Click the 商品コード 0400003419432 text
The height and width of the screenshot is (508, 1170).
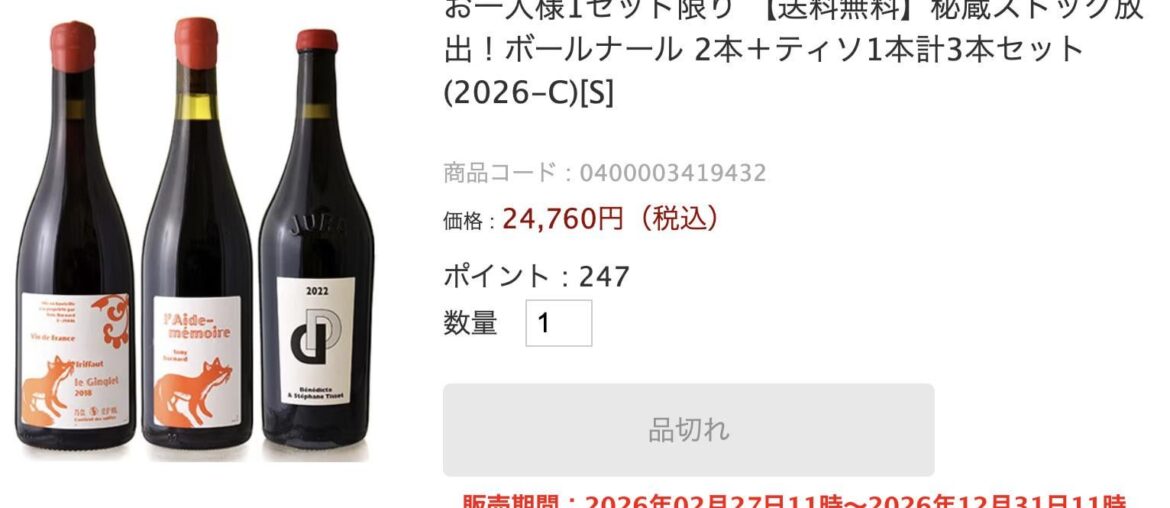(x=604, y=173)
